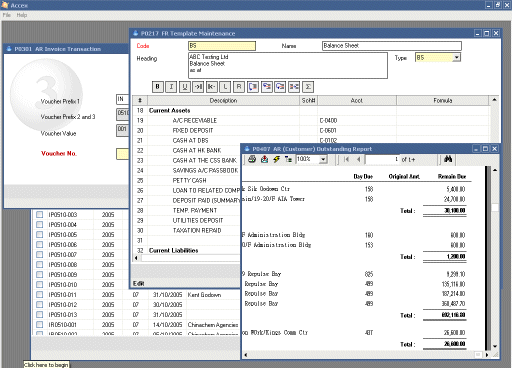Select the A/C RECEIVABLE row
The width and height of the screenshot is (512, 368).
[311, 120]
